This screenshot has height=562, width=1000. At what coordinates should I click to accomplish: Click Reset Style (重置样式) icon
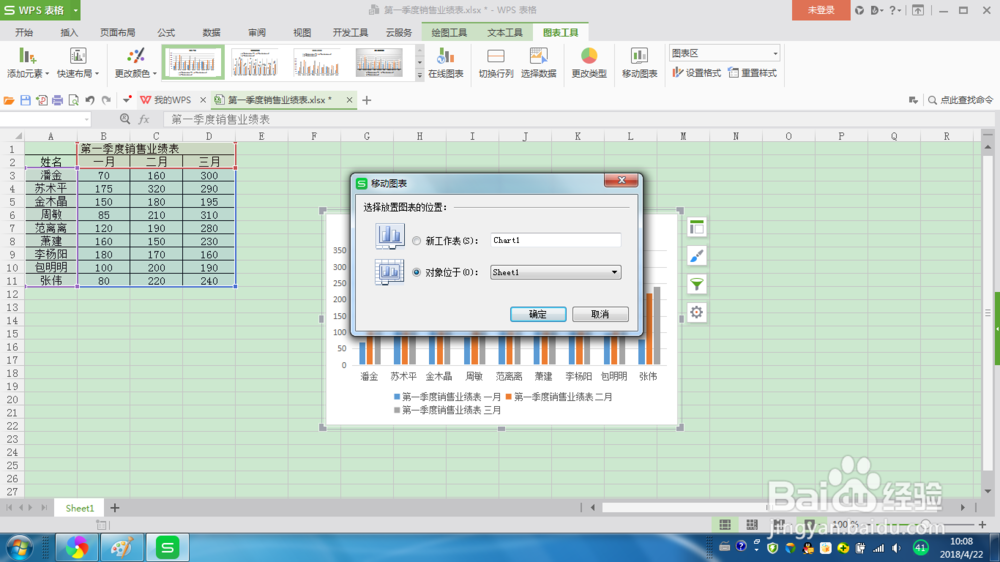click(733, 73)
